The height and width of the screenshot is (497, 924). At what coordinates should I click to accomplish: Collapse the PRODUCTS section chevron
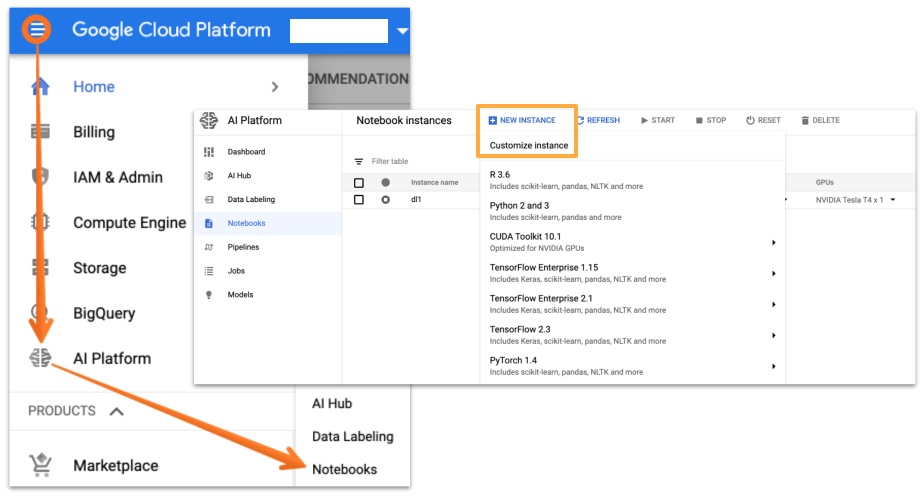pos(117,411)
